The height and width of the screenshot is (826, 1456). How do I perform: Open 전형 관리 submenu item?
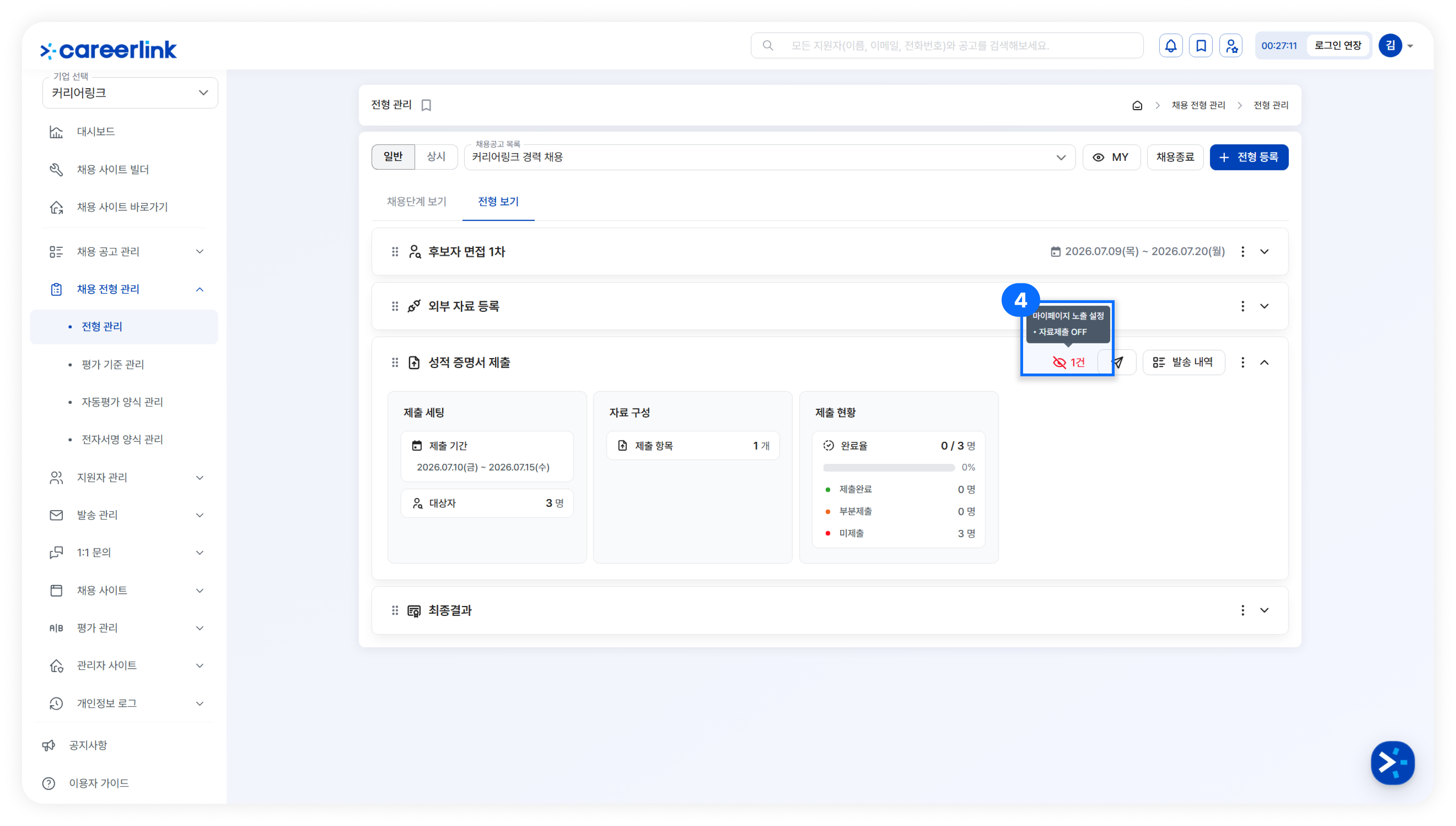point(124,327)
